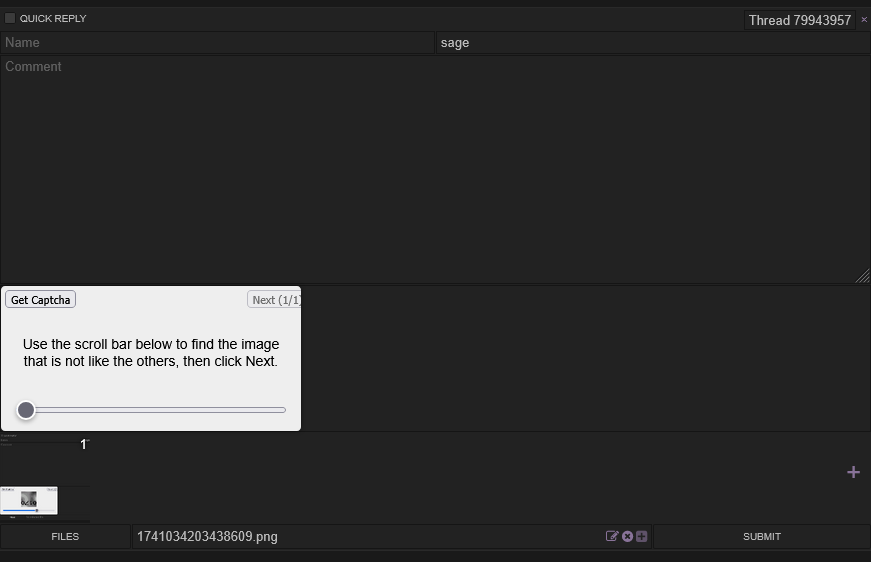Image resolution: width=871 pixels, height=562 pixels.
Task: Click the comment box resize grip
Action: (863, 276)
